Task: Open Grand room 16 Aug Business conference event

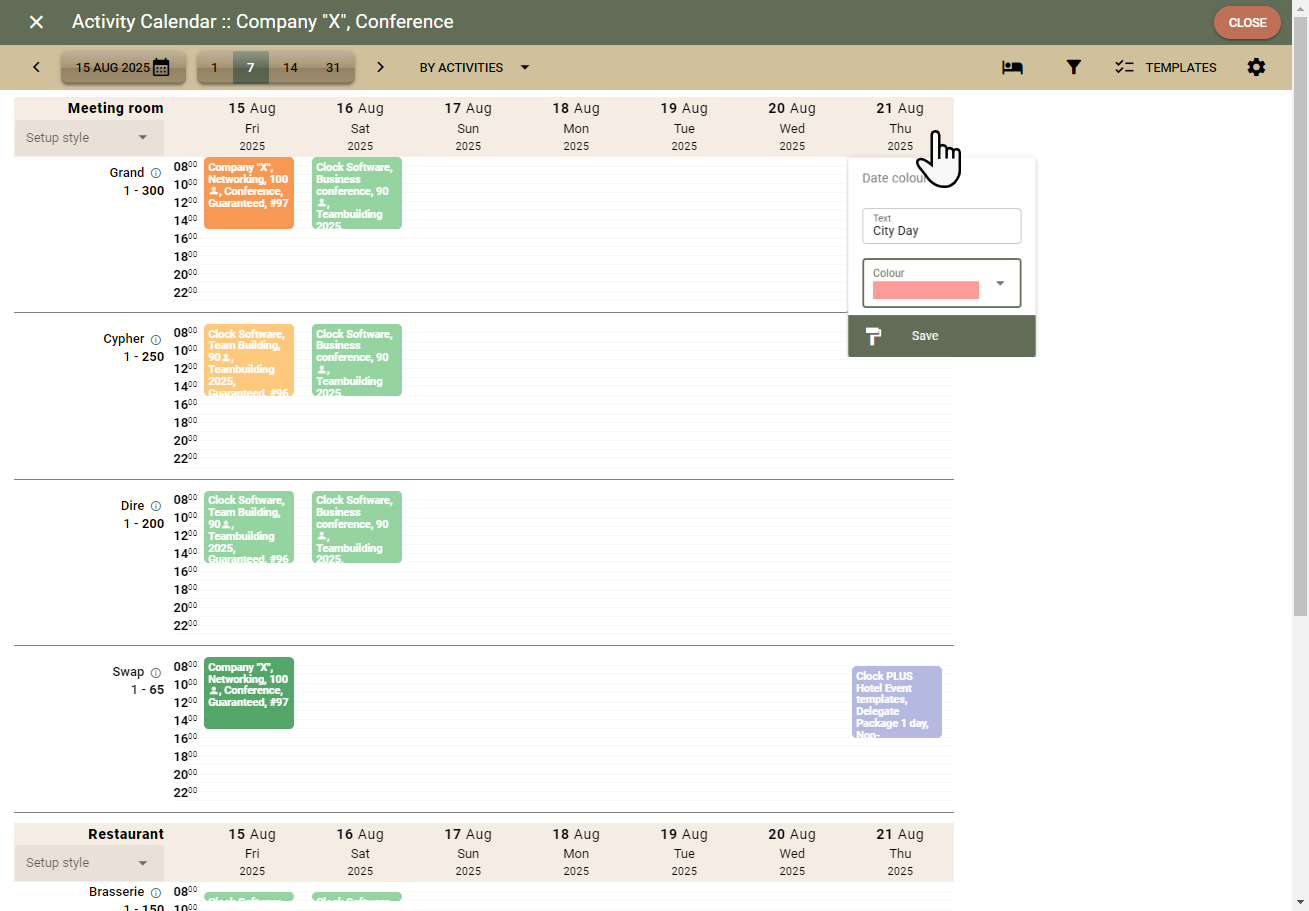Action: pyautogui.click(x=357, y=193)
